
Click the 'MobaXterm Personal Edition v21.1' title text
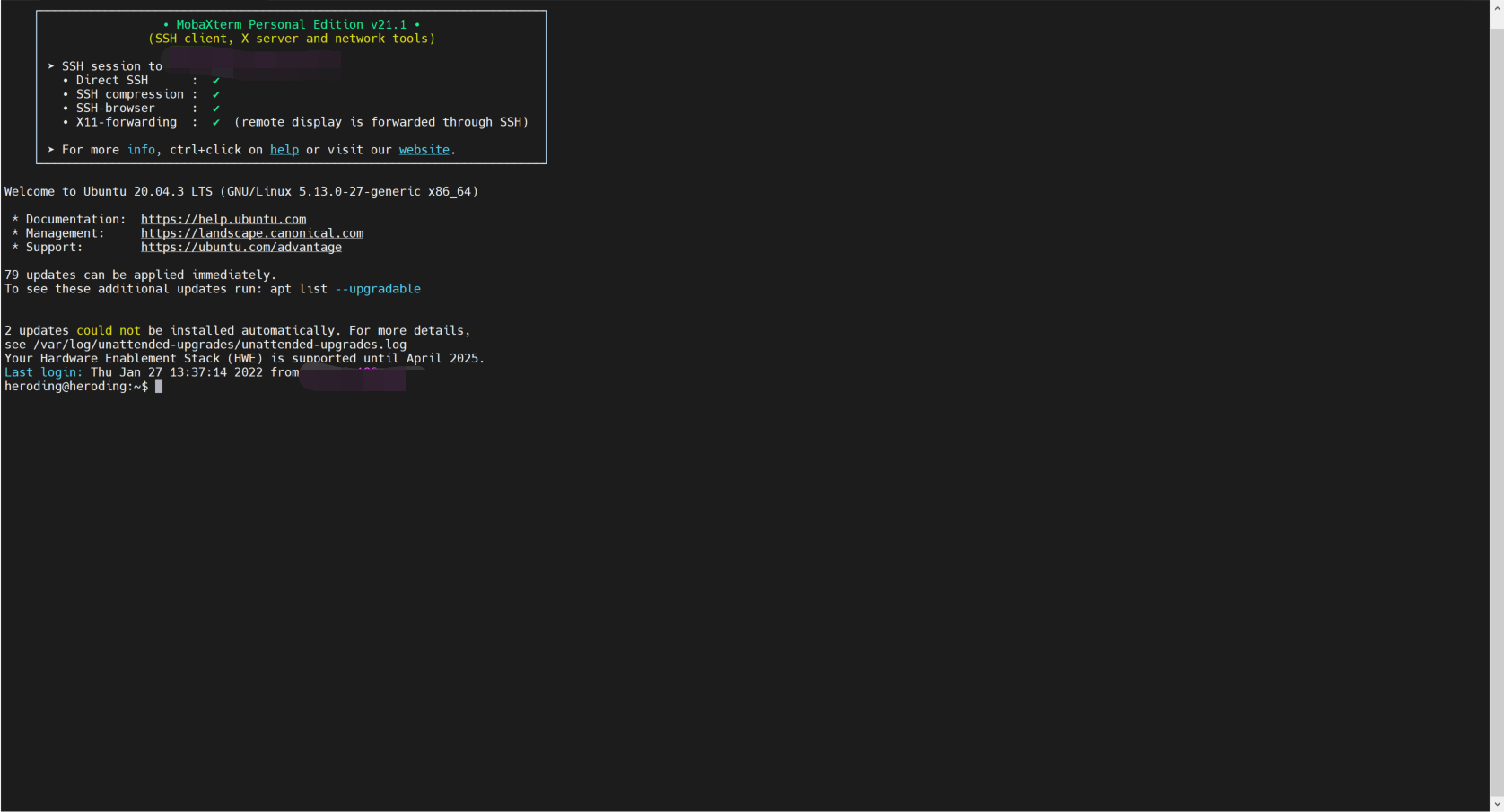(x=292, y=24)
